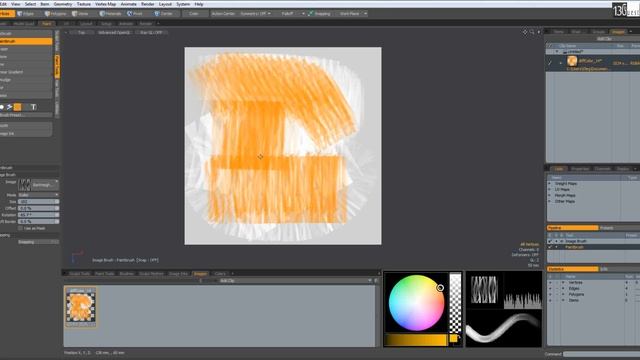Select the Paintbrush tool in the list
The width and height of the screenshot is (640, 360).
26,41
